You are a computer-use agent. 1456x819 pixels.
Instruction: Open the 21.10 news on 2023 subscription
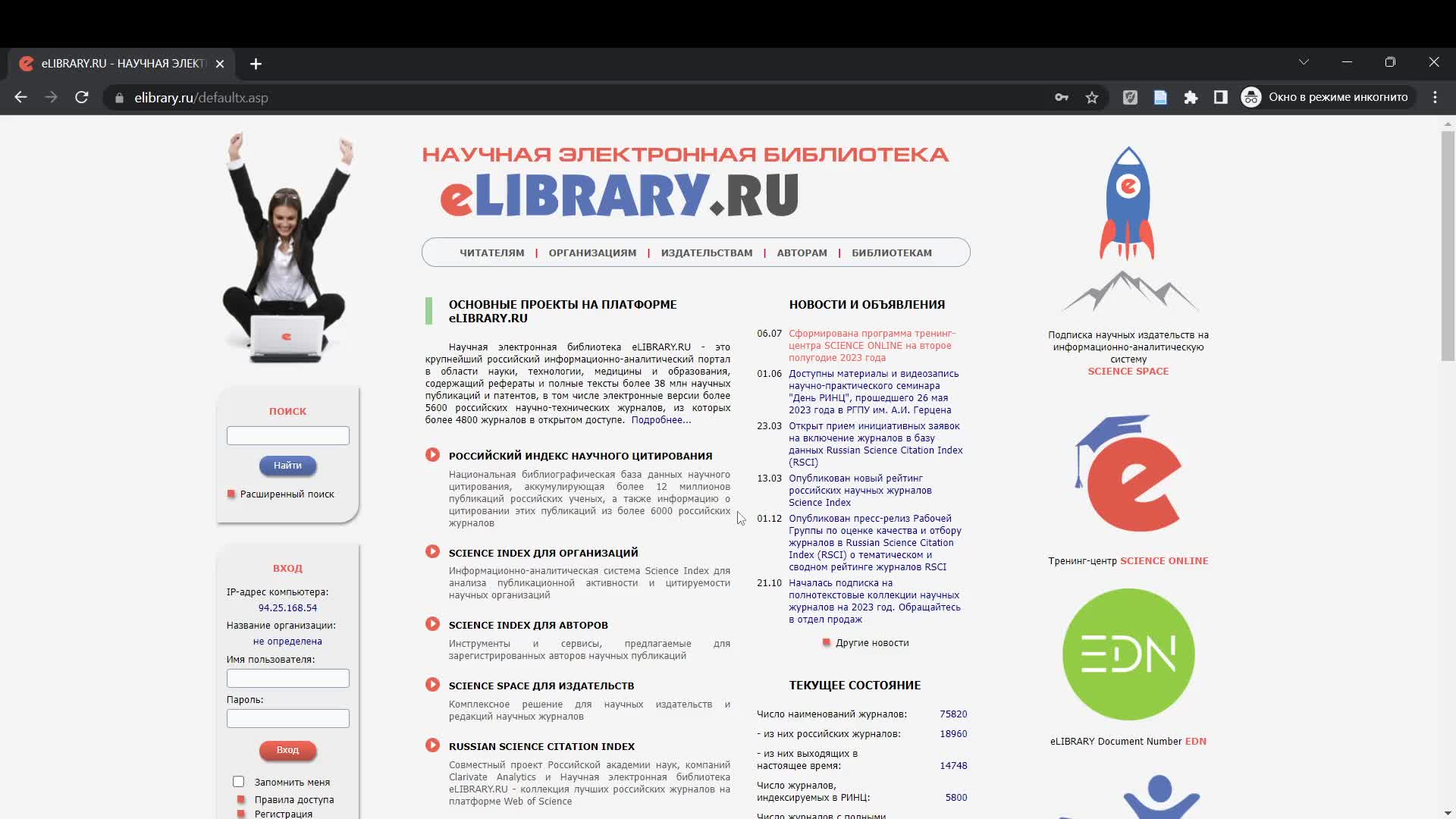(874, 601)
